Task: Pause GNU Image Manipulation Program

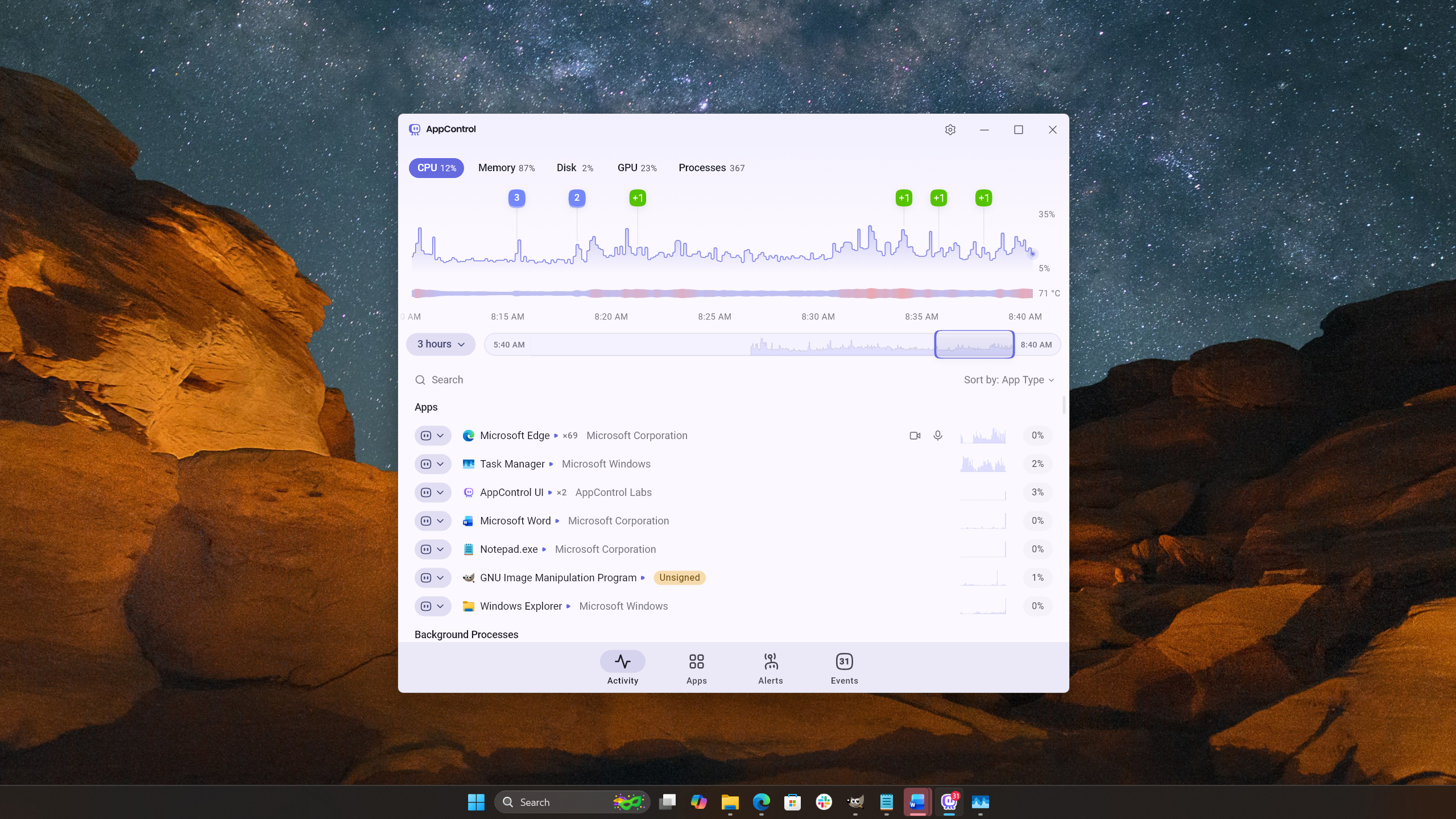Action: tap(427, 577)
